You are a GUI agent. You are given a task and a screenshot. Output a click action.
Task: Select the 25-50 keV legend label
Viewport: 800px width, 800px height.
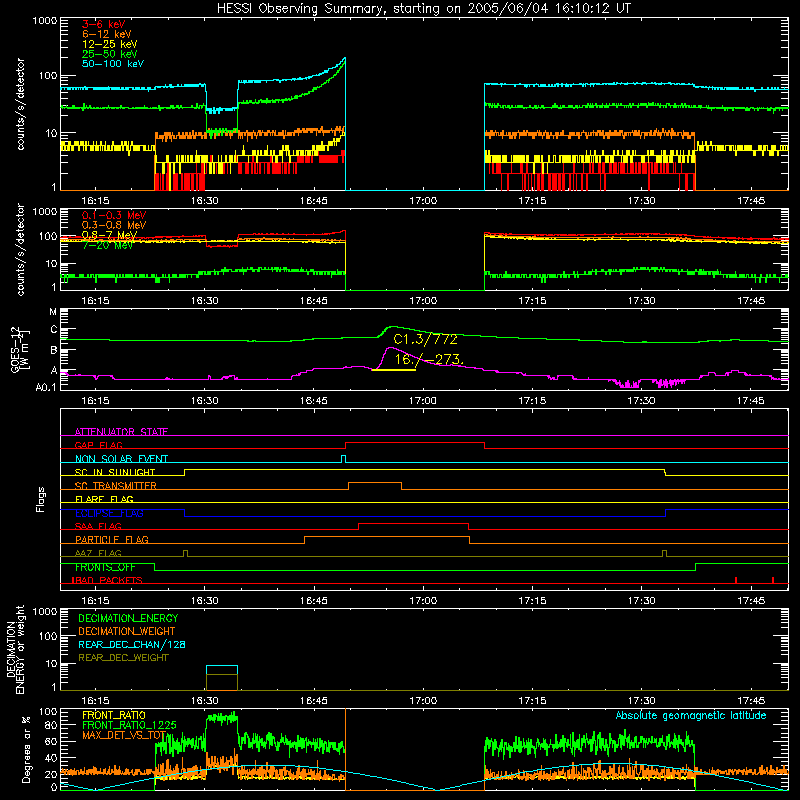point(109,54)
